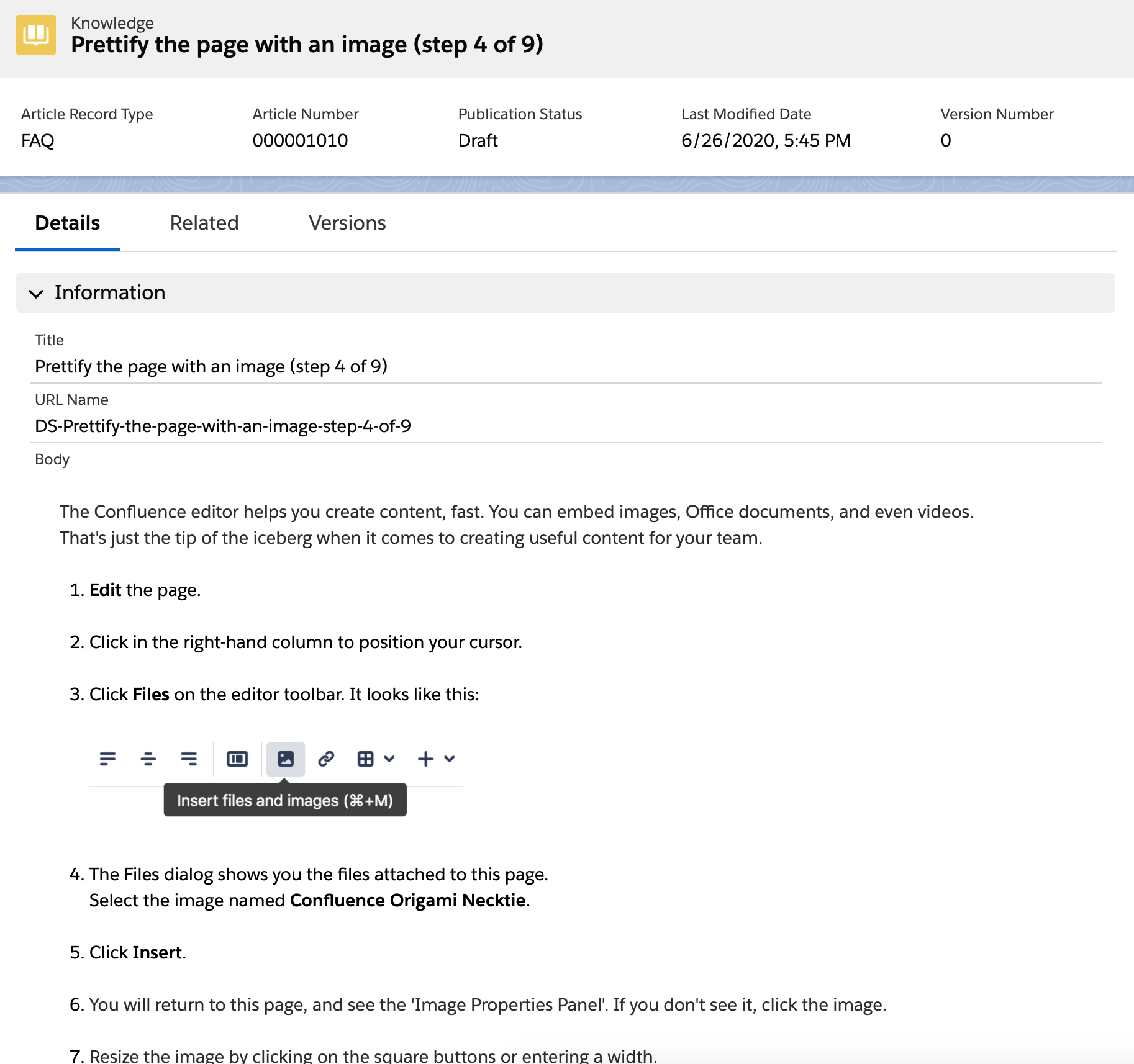
Task: Click the article number 000001010
Action: pos(300,140)
